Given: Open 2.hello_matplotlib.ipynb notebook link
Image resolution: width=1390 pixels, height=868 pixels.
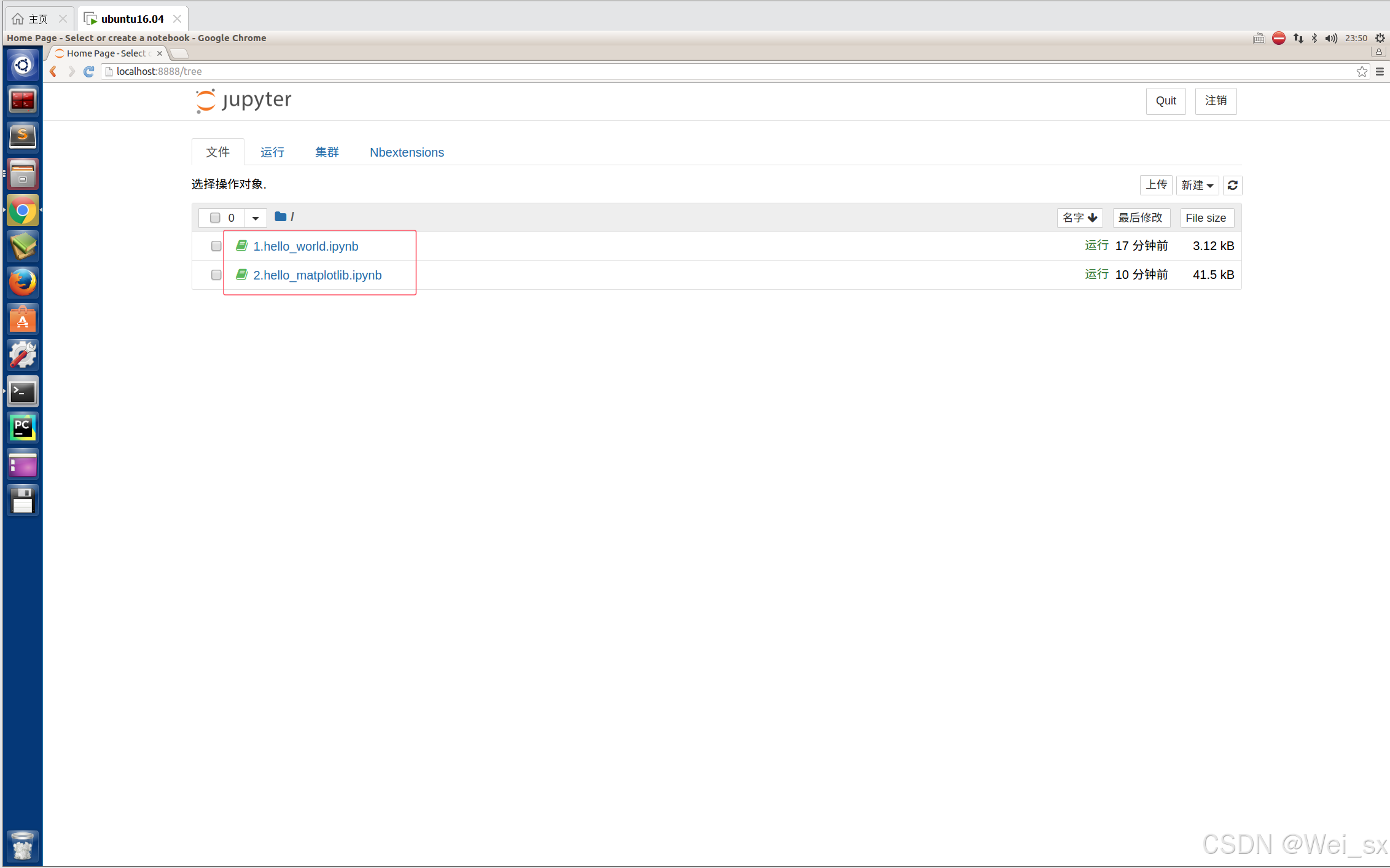Looking at the screenshot, I should [317, 275].
